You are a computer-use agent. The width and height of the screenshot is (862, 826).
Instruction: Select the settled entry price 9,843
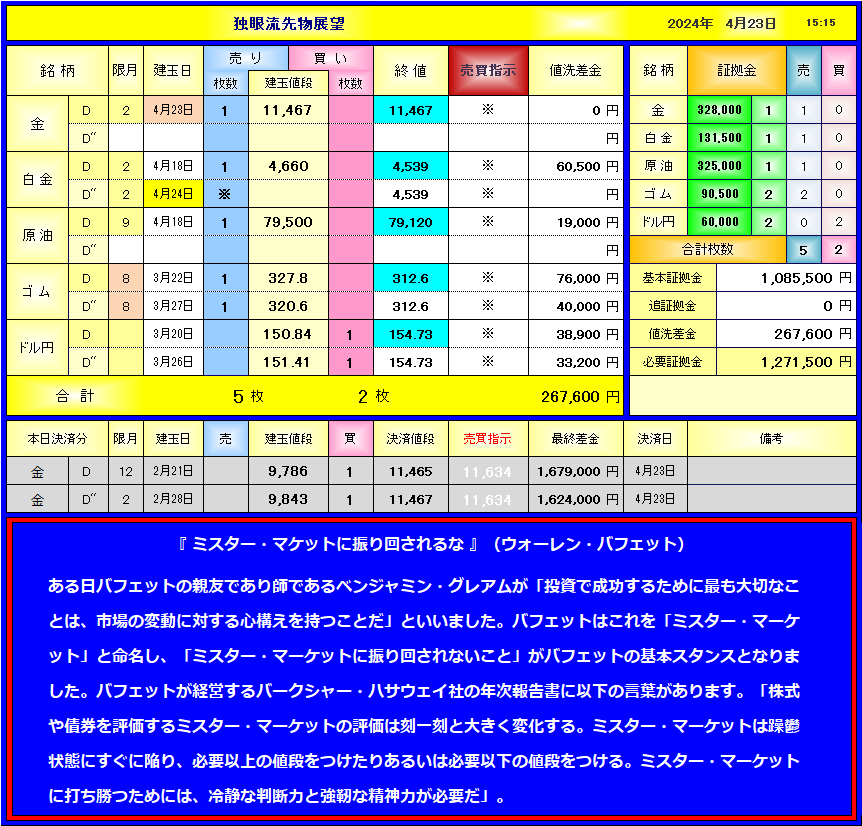pos(288,499)
